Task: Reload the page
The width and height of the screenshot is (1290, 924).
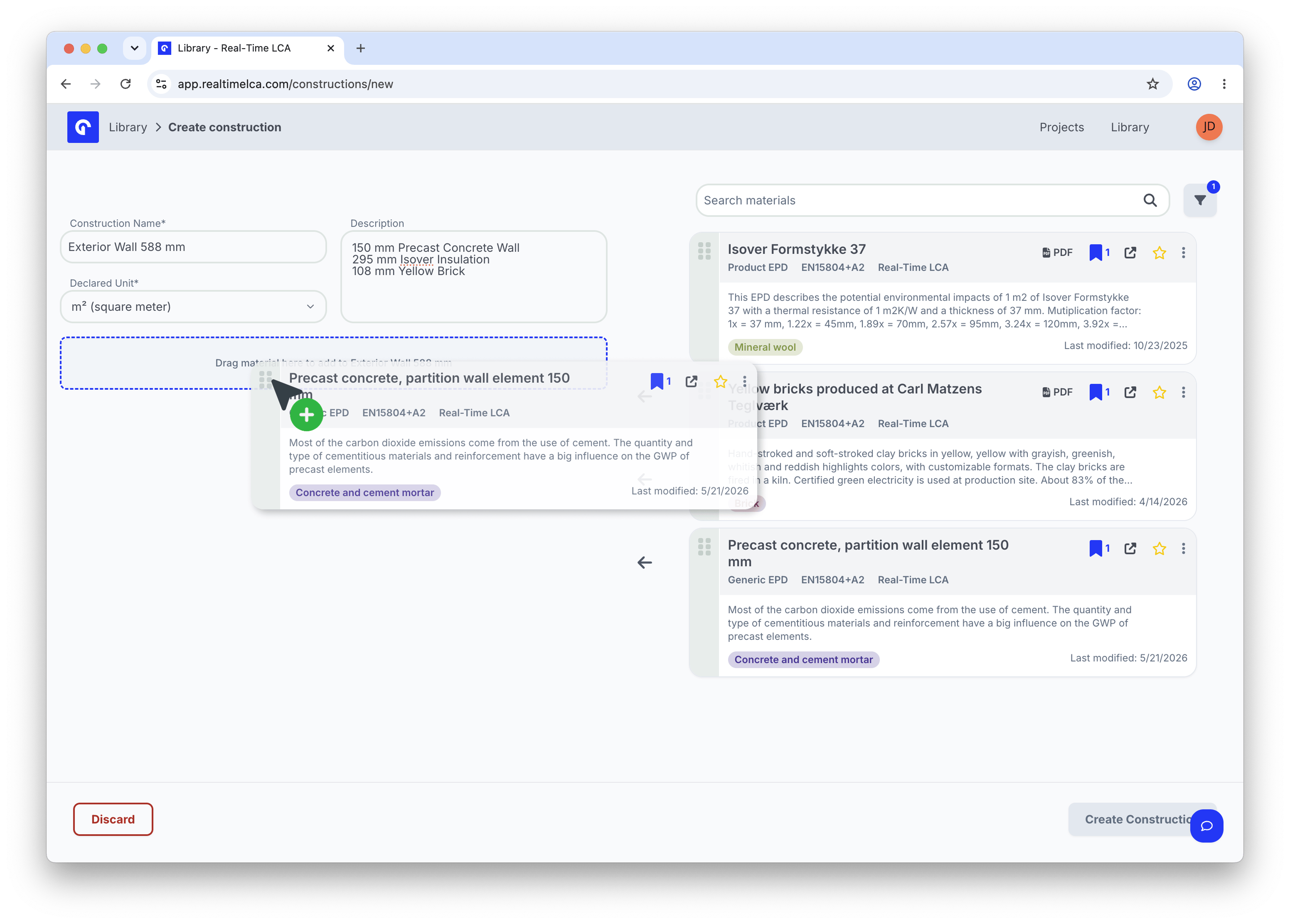Action: click(126, 84)
